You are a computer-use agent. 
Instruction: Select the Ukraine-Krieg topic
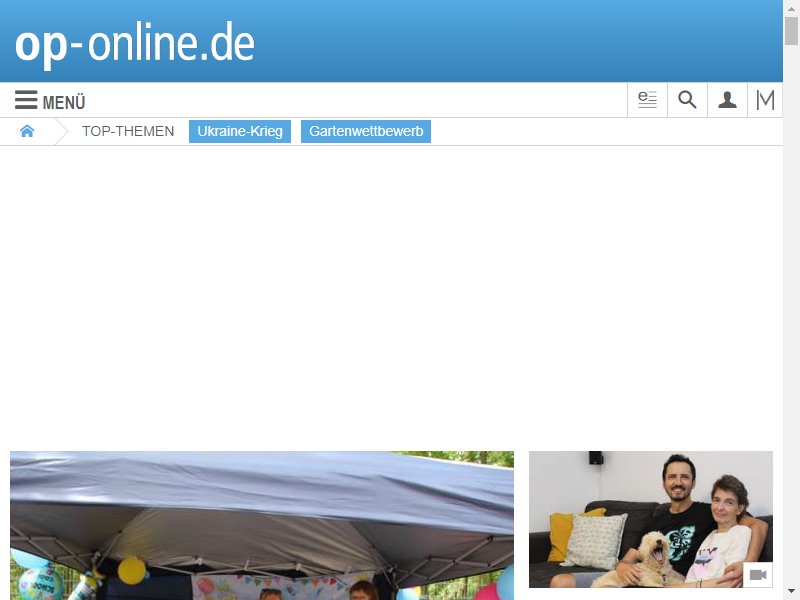coord(240,131)
